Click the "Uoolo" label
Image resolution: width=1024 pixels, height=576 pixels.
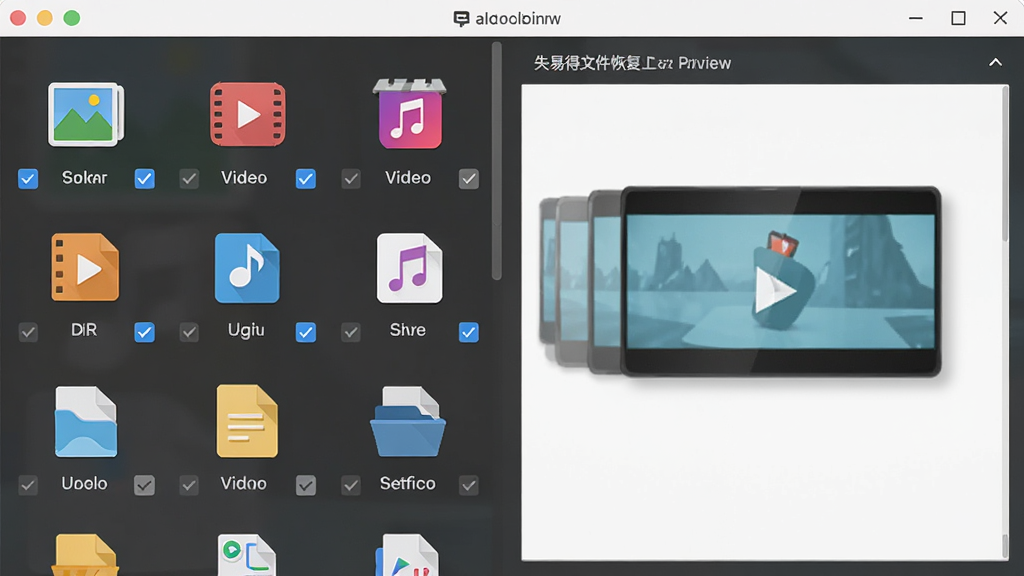click(84, 483)
